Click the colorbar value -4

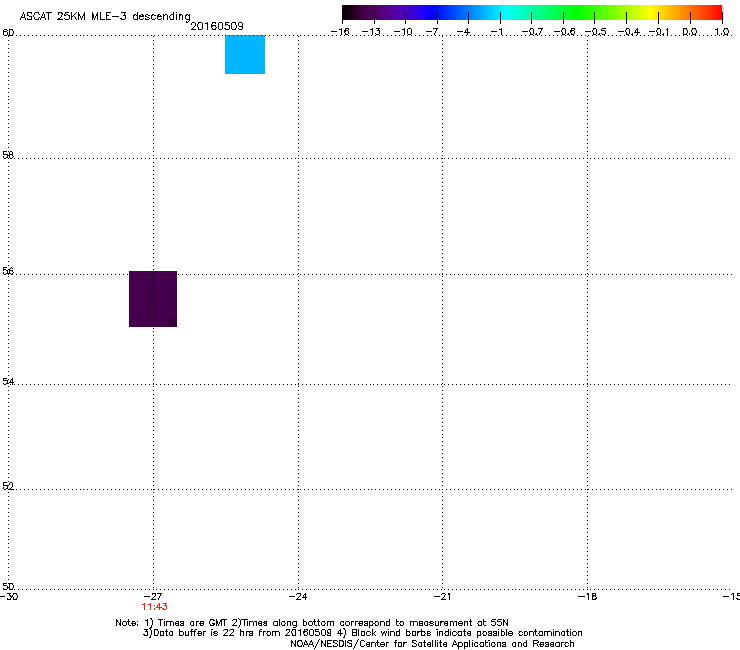click(x=464, y=32)
